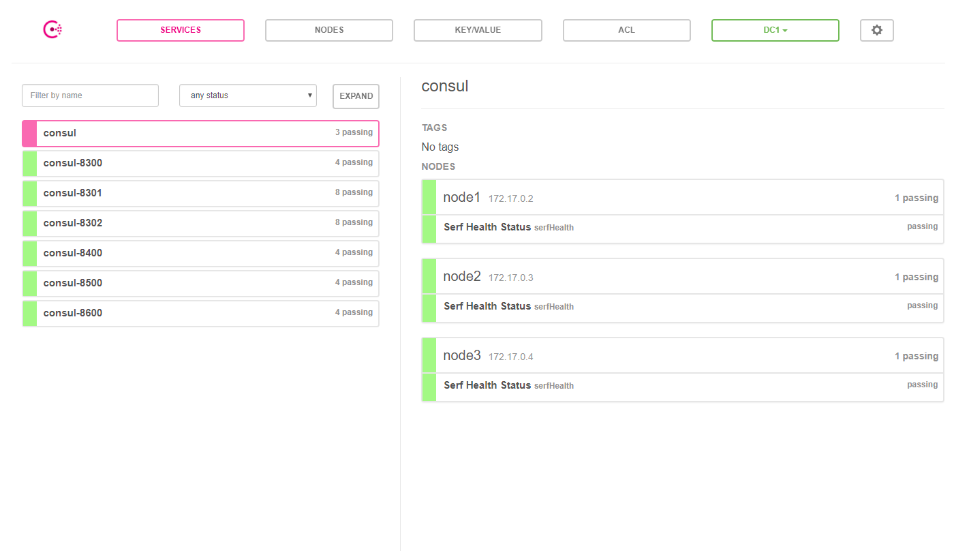Click IP address 172.17.0.4

click(x=510, y=357)
